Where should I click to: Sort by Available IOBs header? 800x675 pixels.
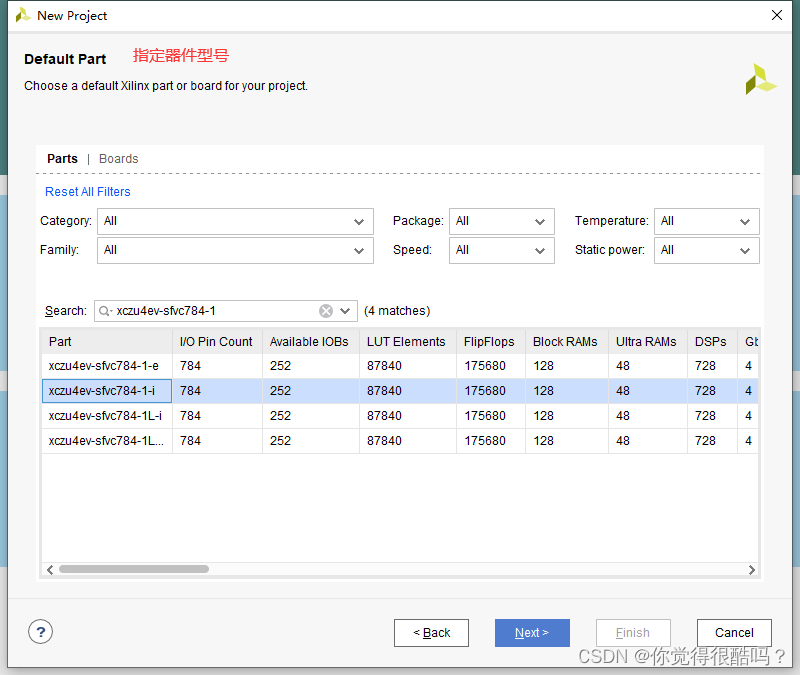[311, 341]
